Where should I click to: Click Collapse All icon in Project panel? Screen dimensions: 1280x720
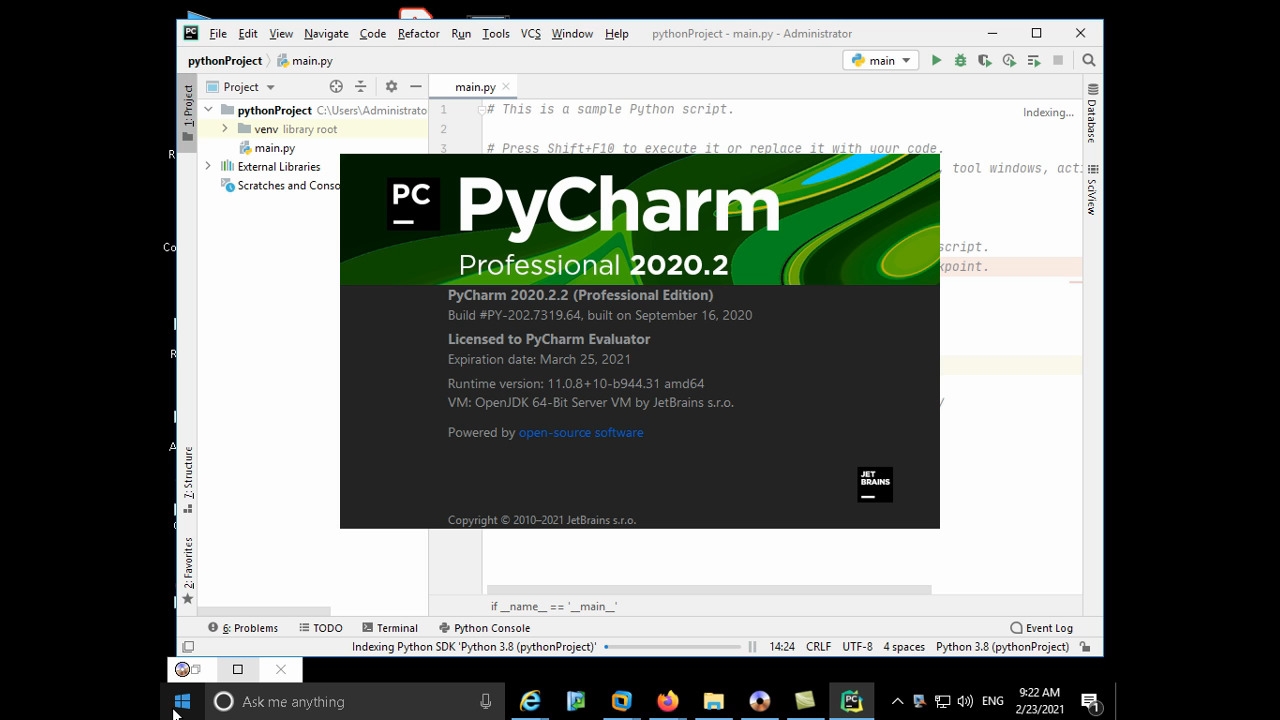[x=361, y=87]
